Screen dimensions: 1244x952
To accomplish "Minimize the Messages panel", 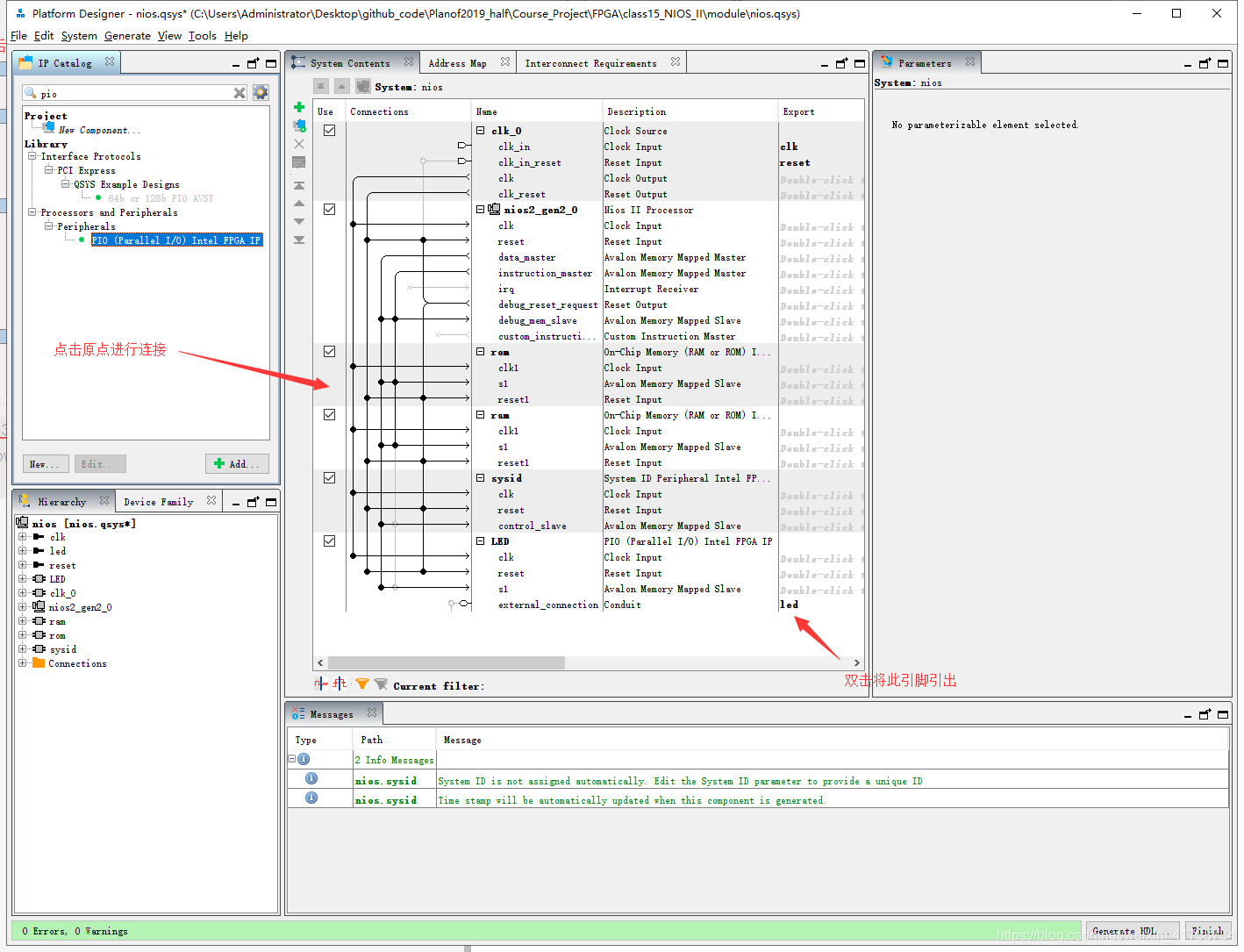I will 1188,716.
